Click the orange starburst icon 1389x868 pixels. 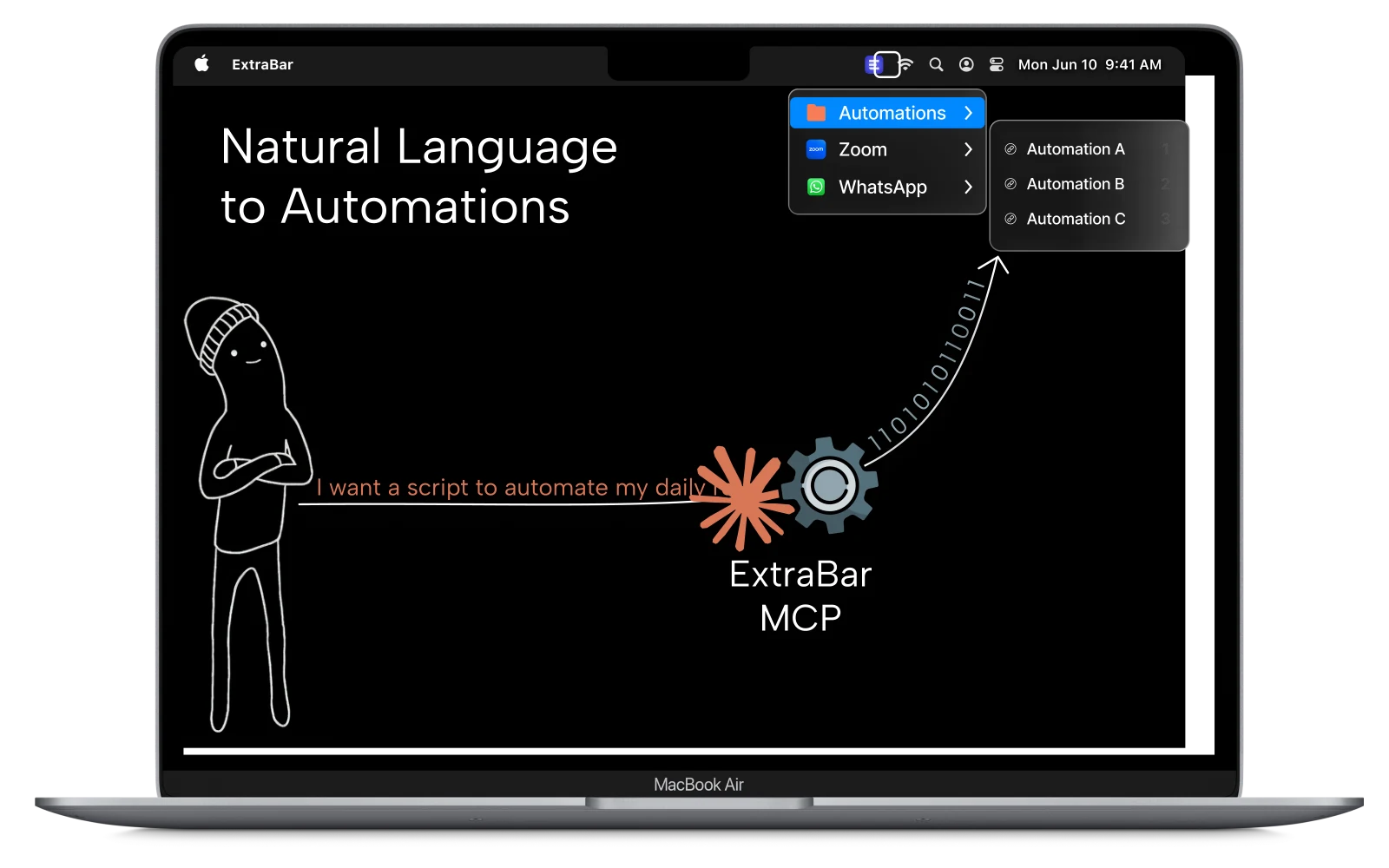(x=745, y=497)
